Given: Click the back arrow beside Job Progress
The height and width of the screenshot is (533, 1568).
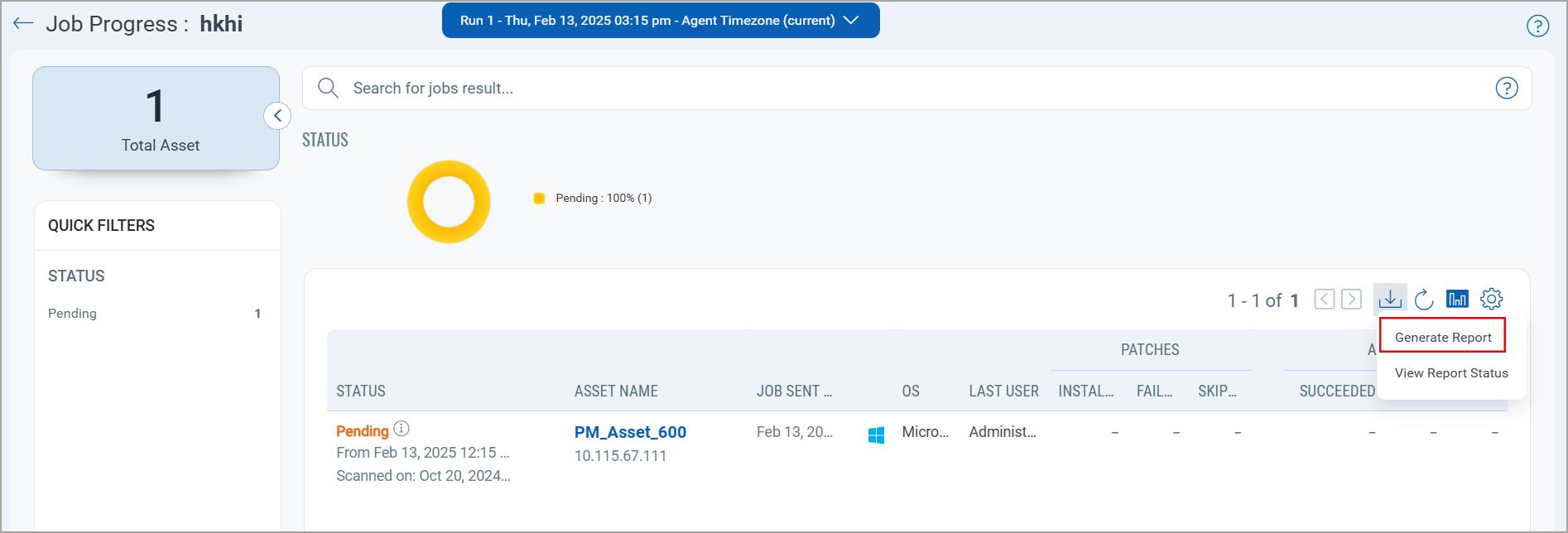Looking at the screenshot, I should (23, 23).
